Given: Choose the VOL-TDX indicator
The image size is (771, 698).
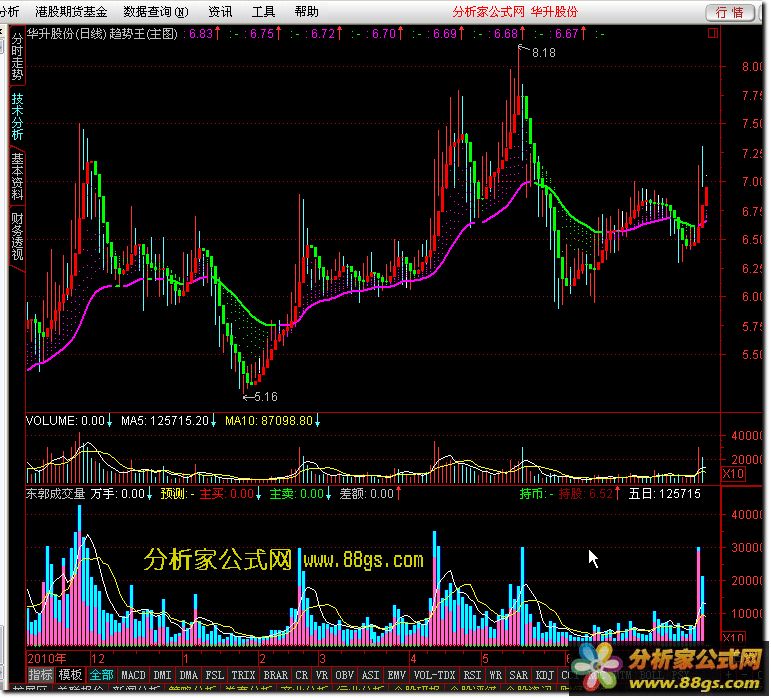Looking at the screenshot, I should tap(434, 675).
